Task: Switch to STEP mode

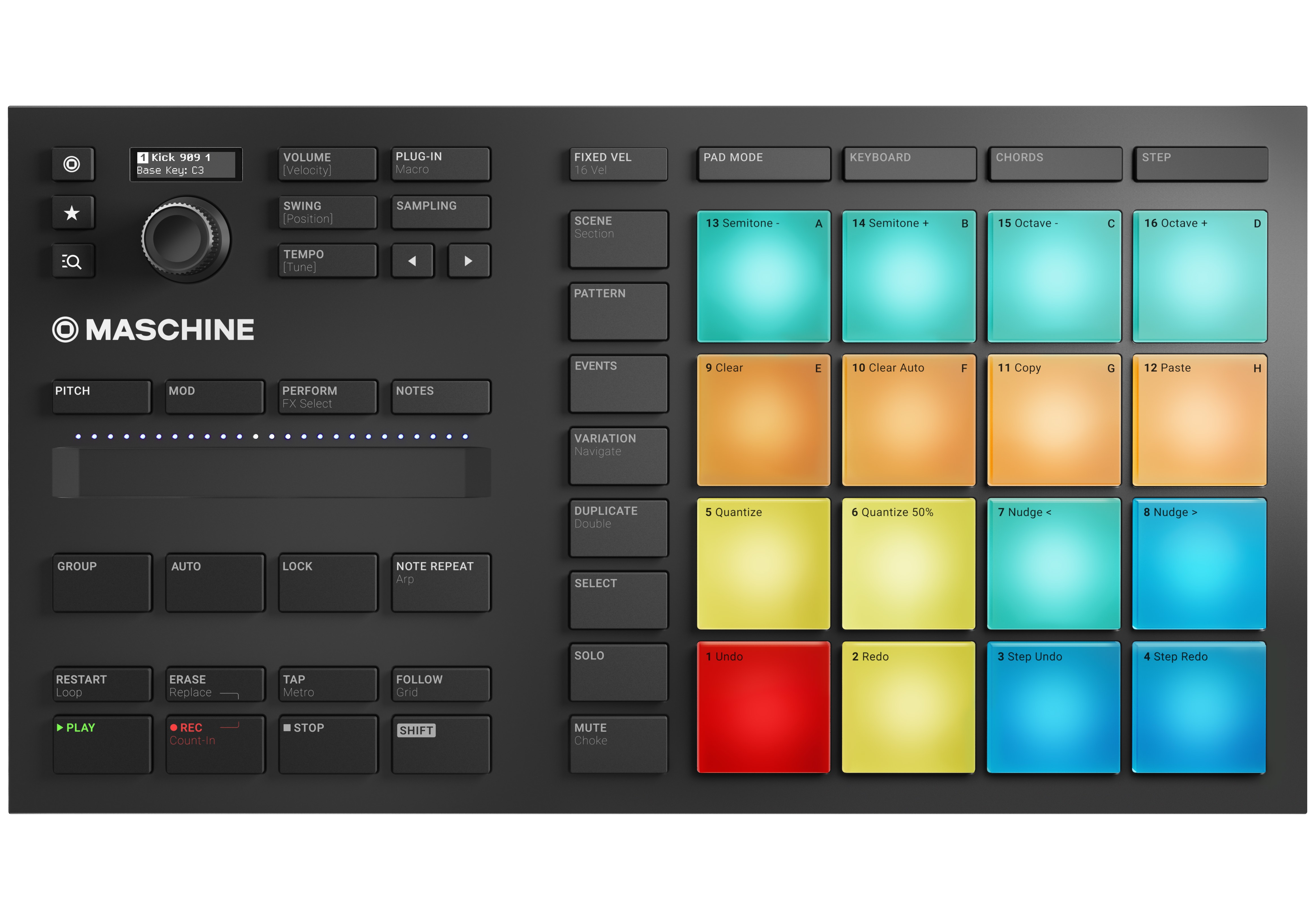Action: (x=1201, y=164)
